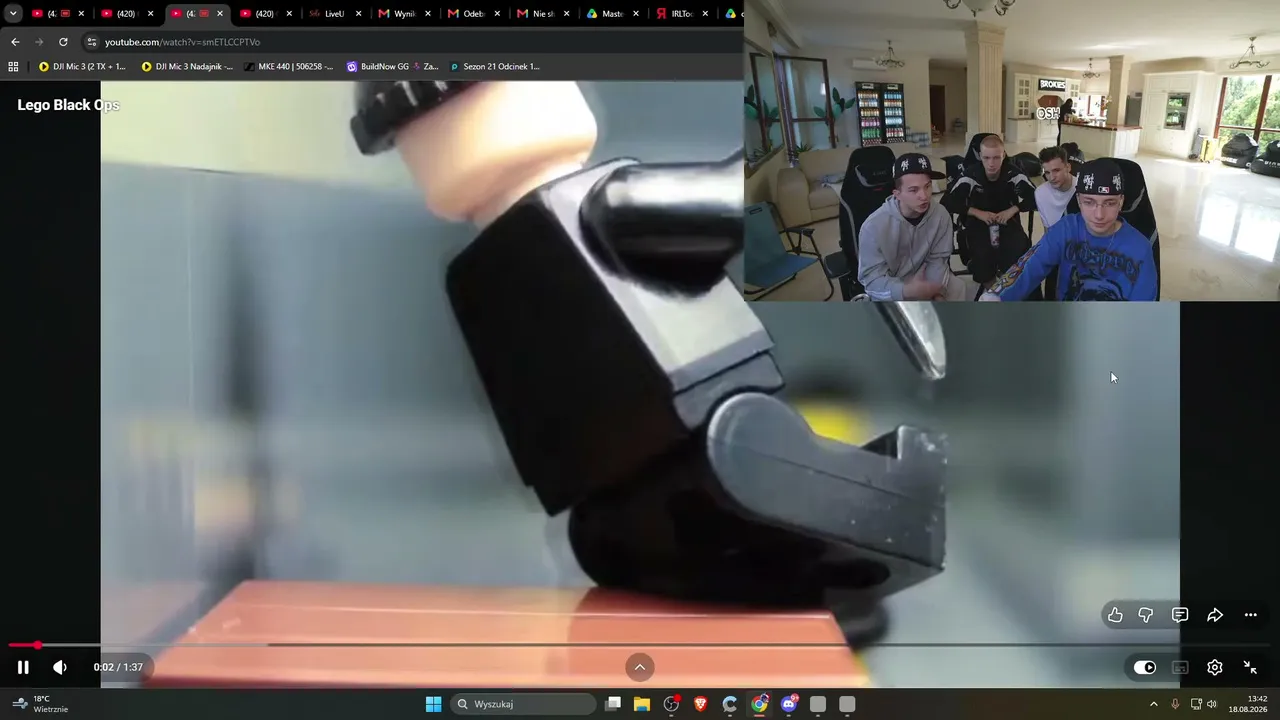1280x720 pixels.
Task: Open the system volume tray icon
Action: 1212,704
